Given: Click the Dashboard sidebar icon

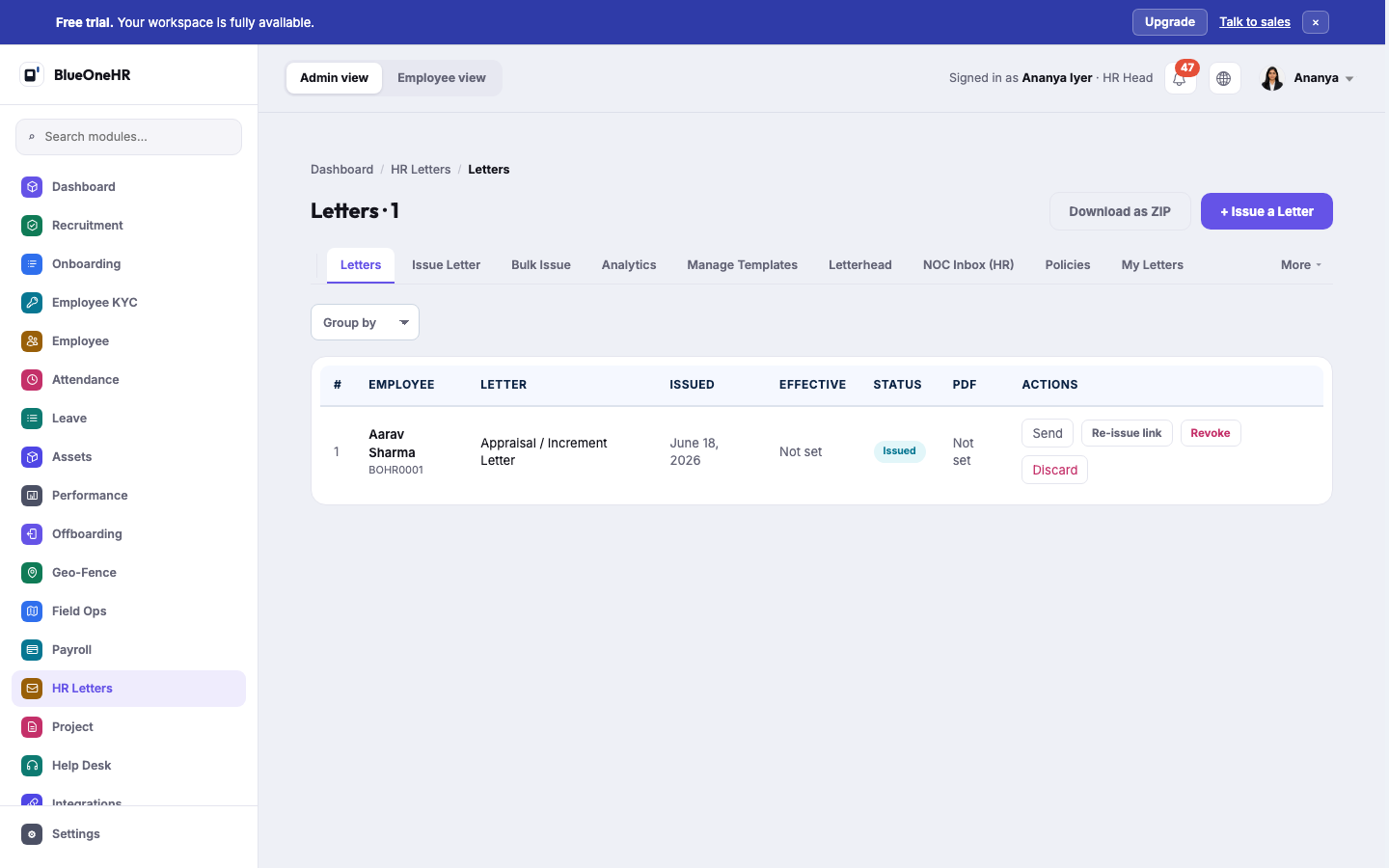Looking at the screenshot, I should click(32, 187).
